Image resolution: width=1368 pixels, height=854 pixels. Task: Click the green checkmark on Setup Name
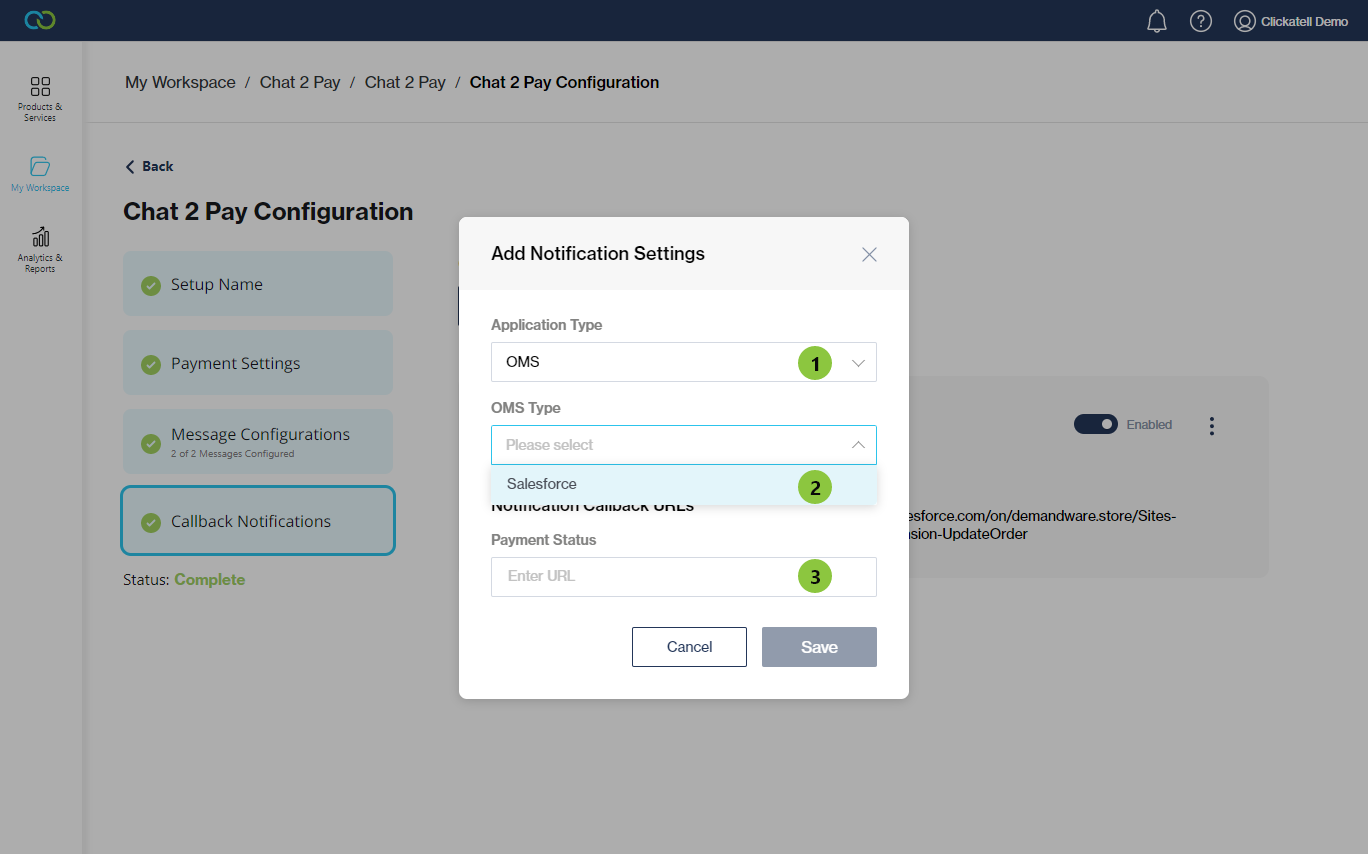150,286
